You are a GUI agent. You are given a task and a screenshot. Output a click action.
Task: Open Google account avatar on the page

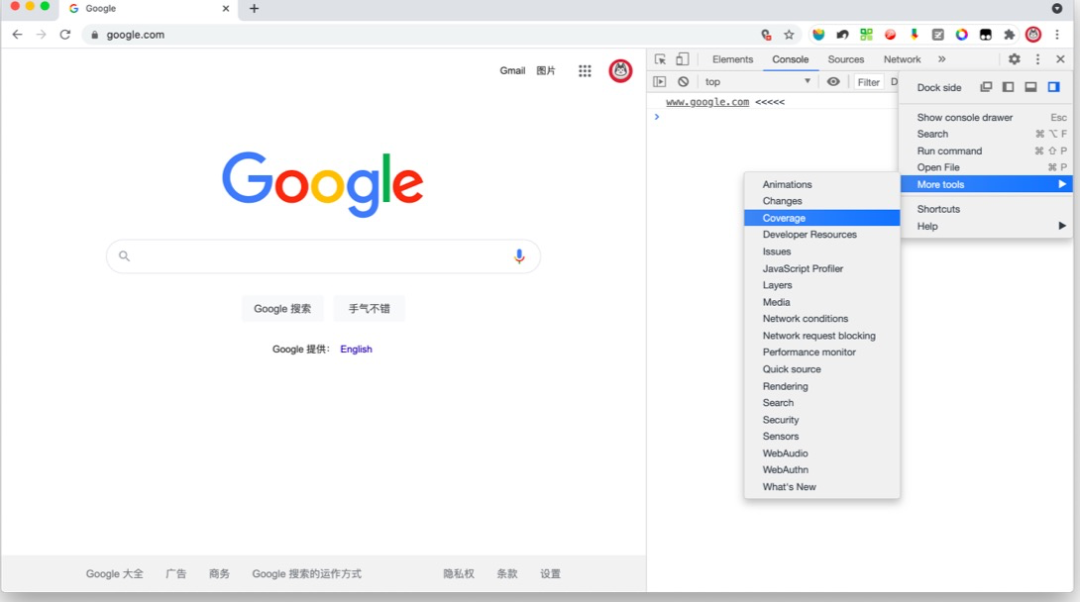(620, 70)
